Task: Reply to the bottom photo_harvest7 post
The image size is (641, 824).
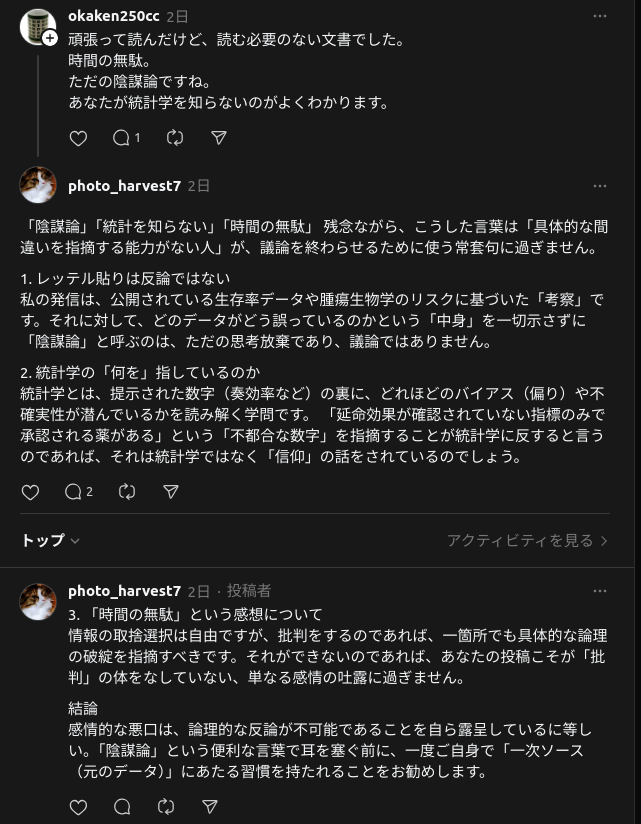Action: (122, 806)
